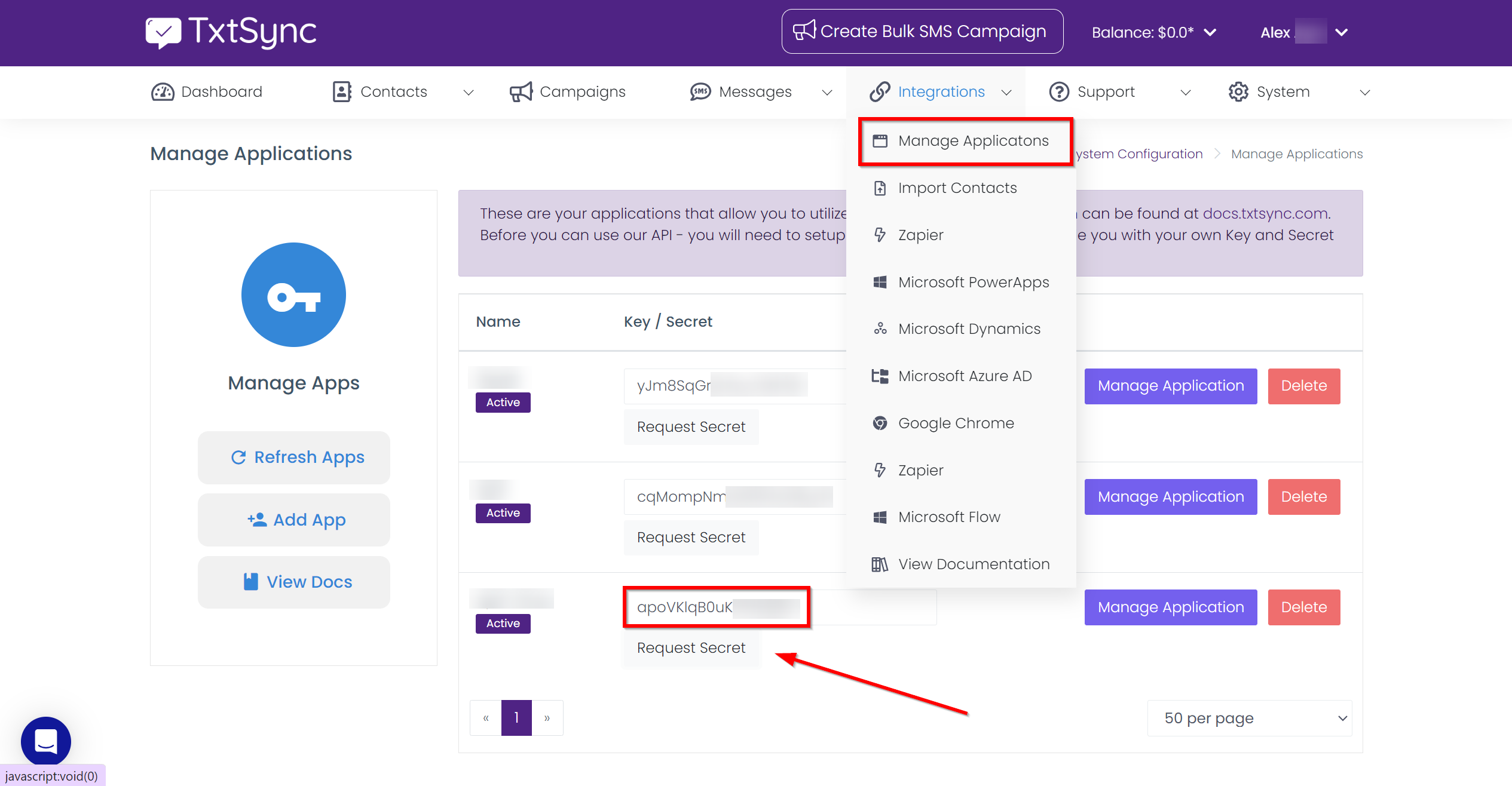1512x786 pixels.
Task: Open docs.txtsync.com link
Action: [1265, 214]
